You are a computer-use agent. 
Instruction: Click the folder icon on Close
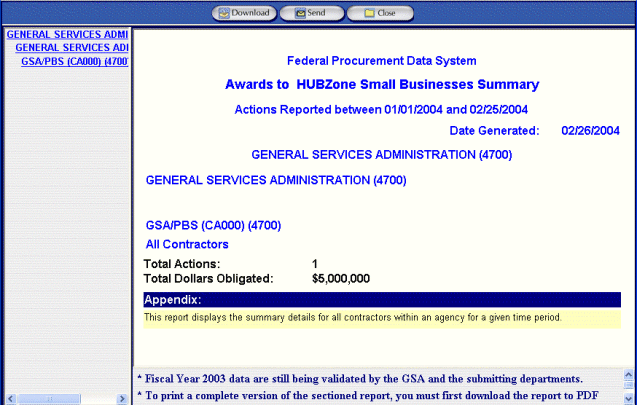point(367,13)
